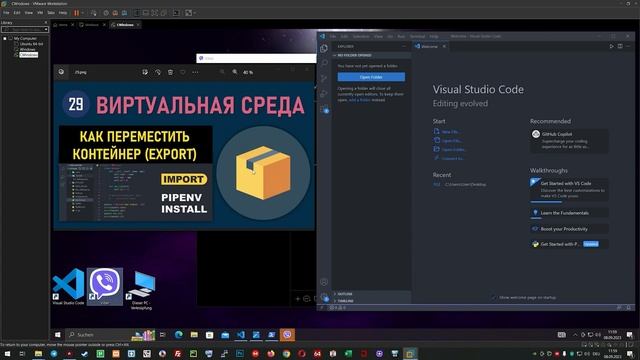The height and width of the screenshot is (360, 640).
Task: Open the VS Code Explorer activity icon
Action: point(324,48)
